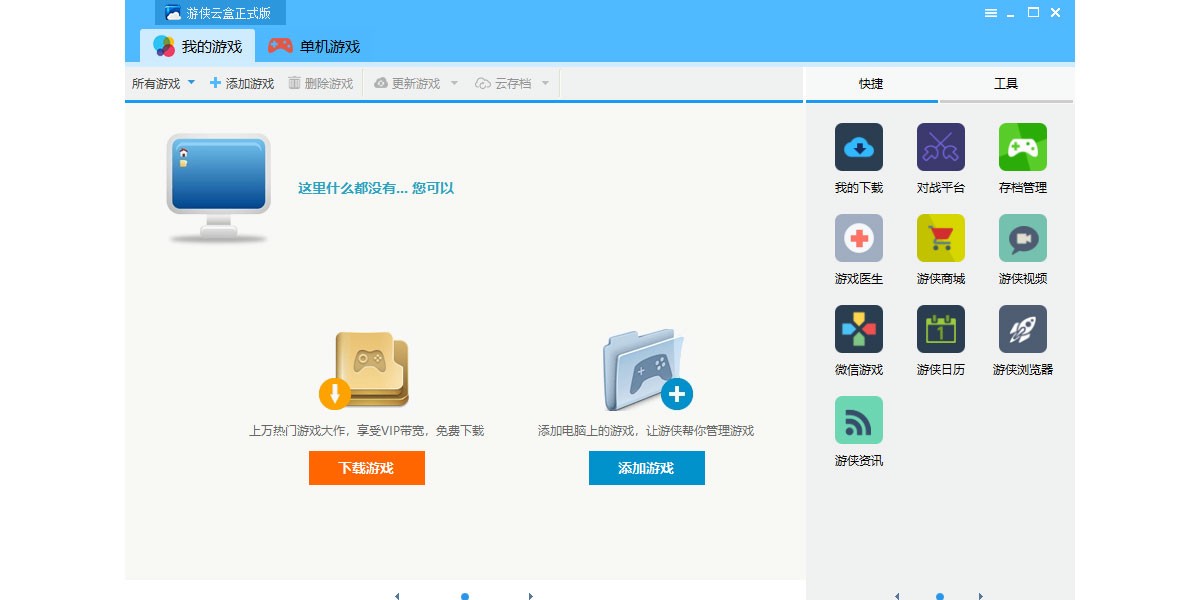Open 我的下载 download icon

(x=859, y=147)
